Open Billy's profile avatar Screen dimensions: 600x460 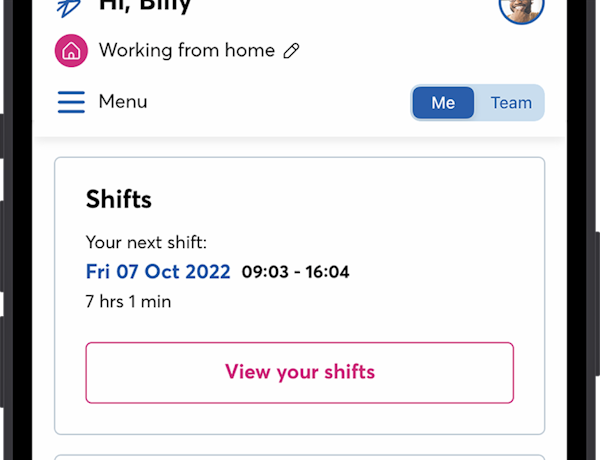521,8
